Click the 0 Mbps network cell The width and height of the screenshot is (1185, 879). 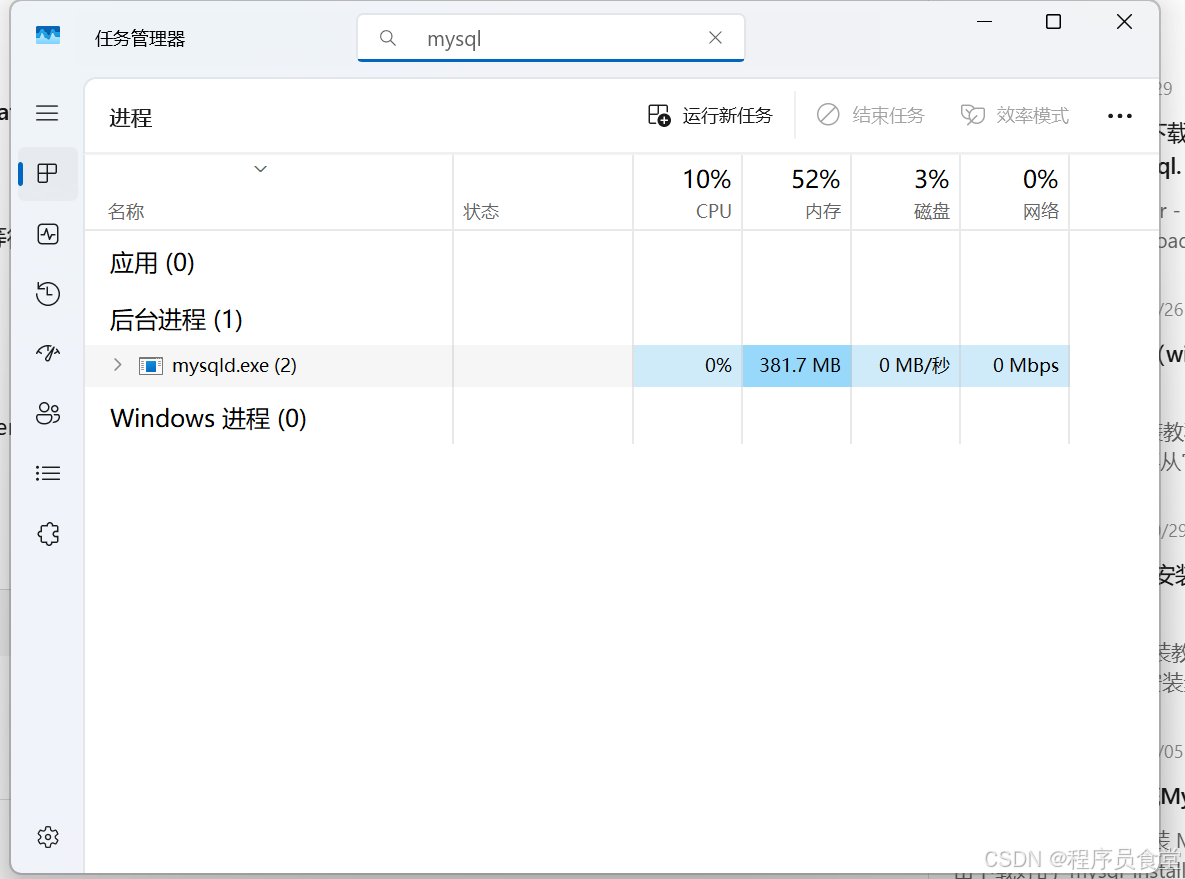click(x=1015, y=366)
